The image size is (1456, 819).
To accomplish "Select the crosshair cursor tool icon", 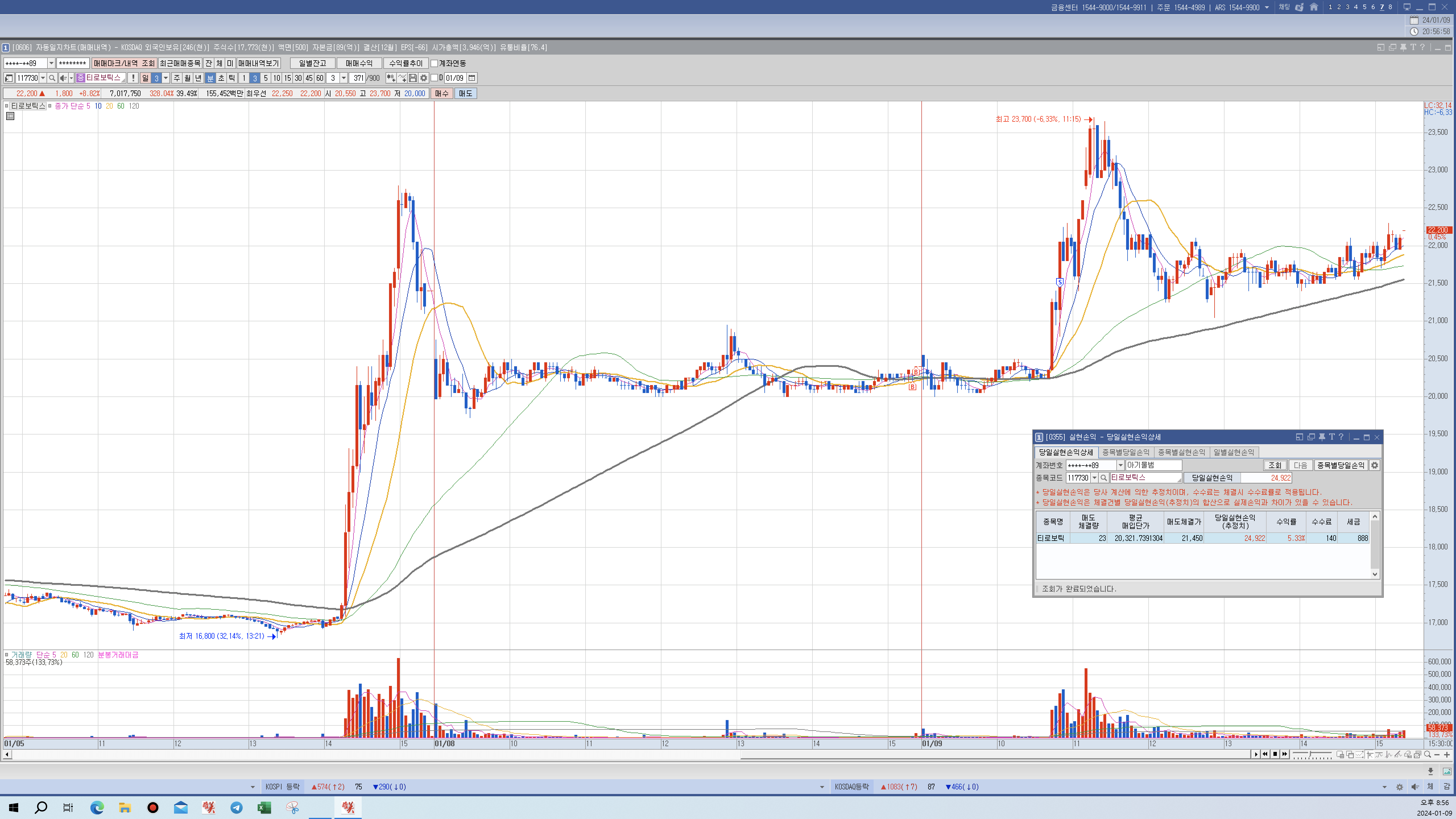I will point(1370,754).
